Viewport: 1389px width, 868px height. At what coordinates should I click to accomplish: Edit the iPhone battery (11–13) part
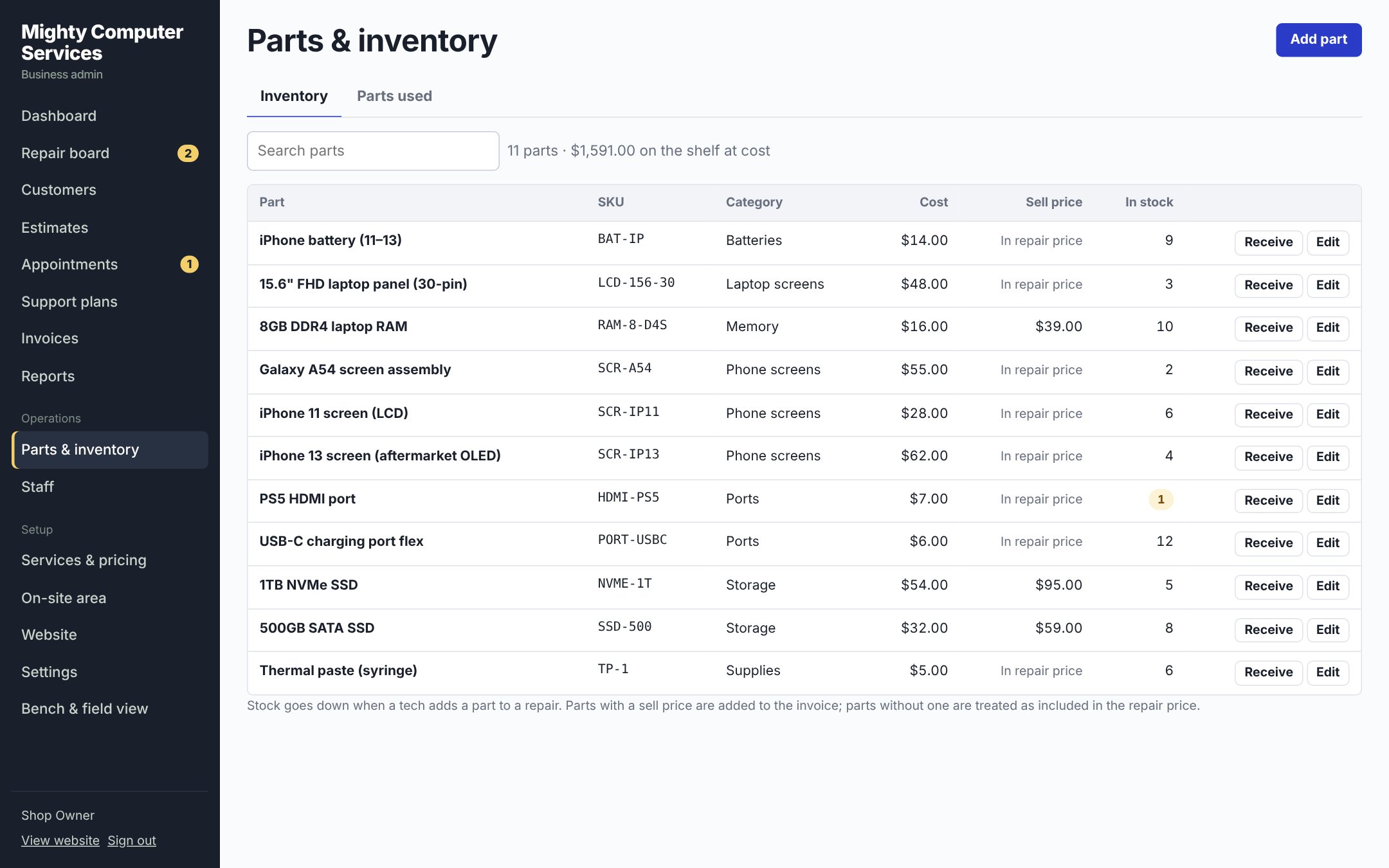coord(1327,242)
